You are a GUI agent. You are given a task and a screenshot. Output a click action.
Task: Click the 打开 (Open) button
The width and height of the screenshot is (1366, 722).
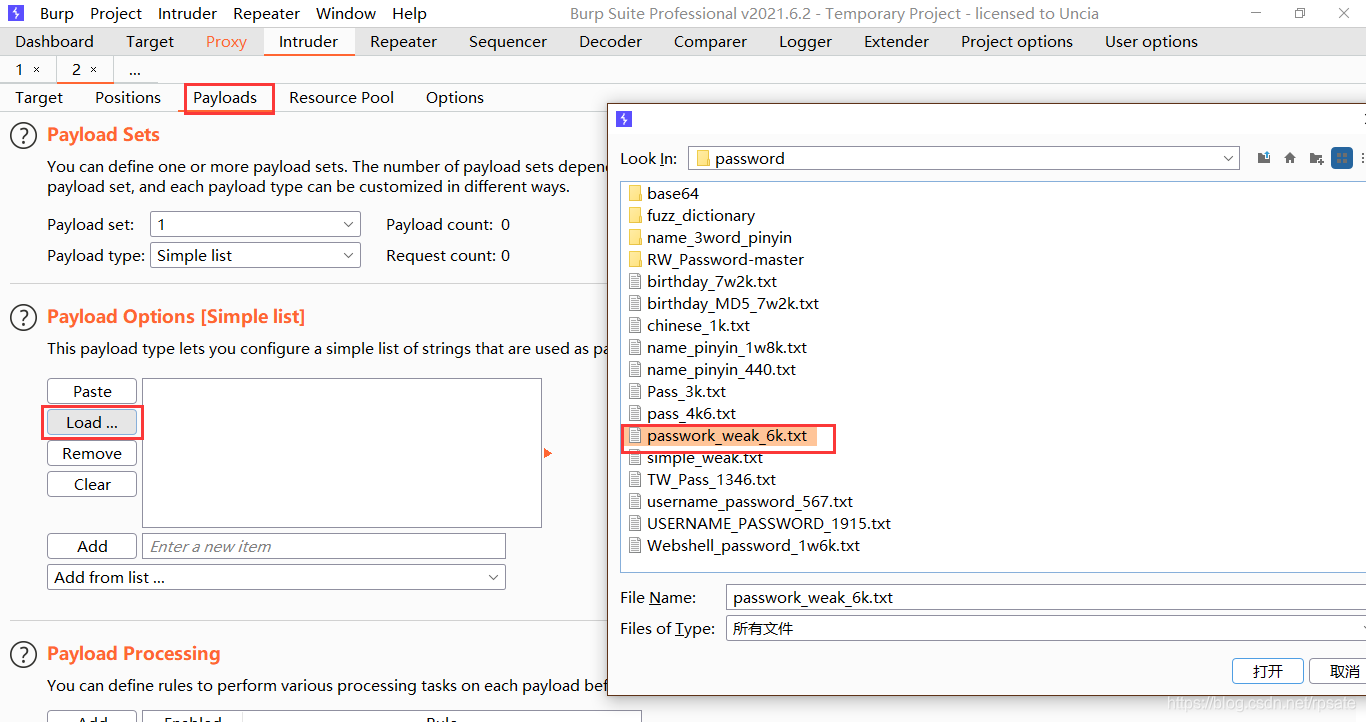pos(1268,671)
